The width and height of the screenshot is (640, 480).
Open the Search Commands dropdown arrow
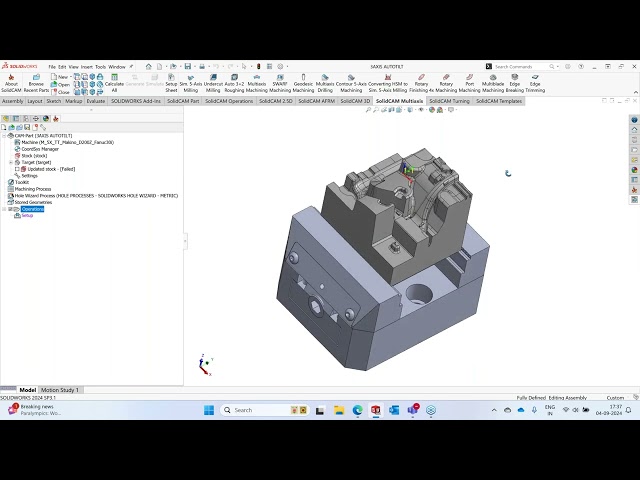tap(558, 67)
